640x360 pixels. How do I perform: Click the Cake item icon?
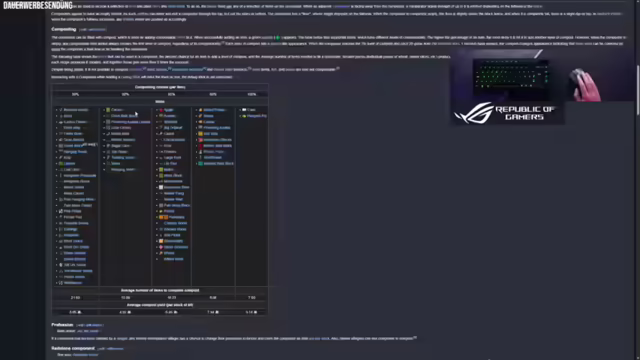[x=244, y=110]
